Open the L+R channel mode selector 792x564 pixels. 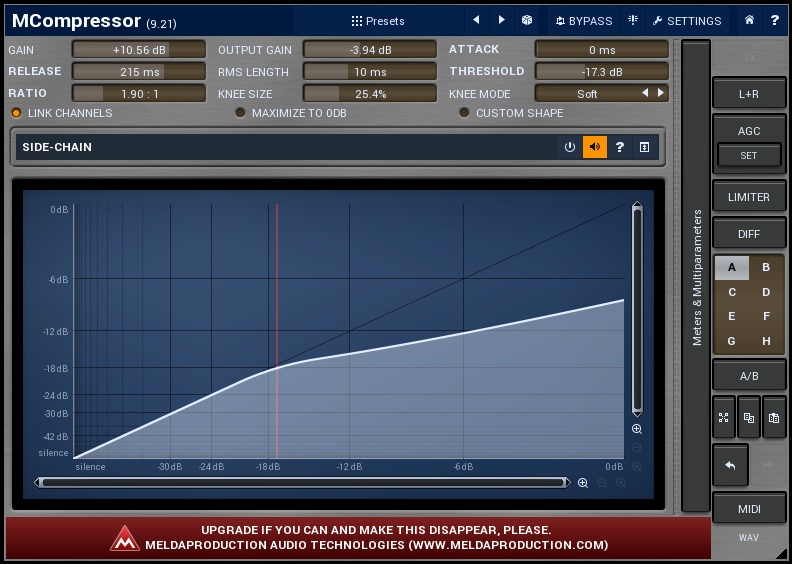pos(749,94)
